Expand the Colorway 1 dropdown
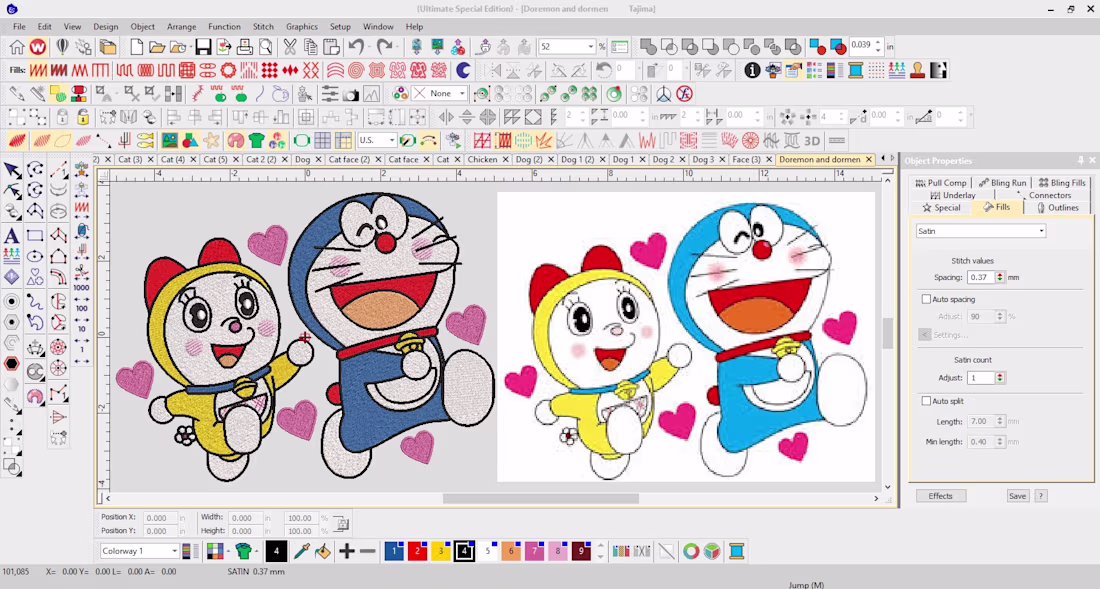This screenshot has height=589, width=1100. pyautogui.click(x=139, y=551)
